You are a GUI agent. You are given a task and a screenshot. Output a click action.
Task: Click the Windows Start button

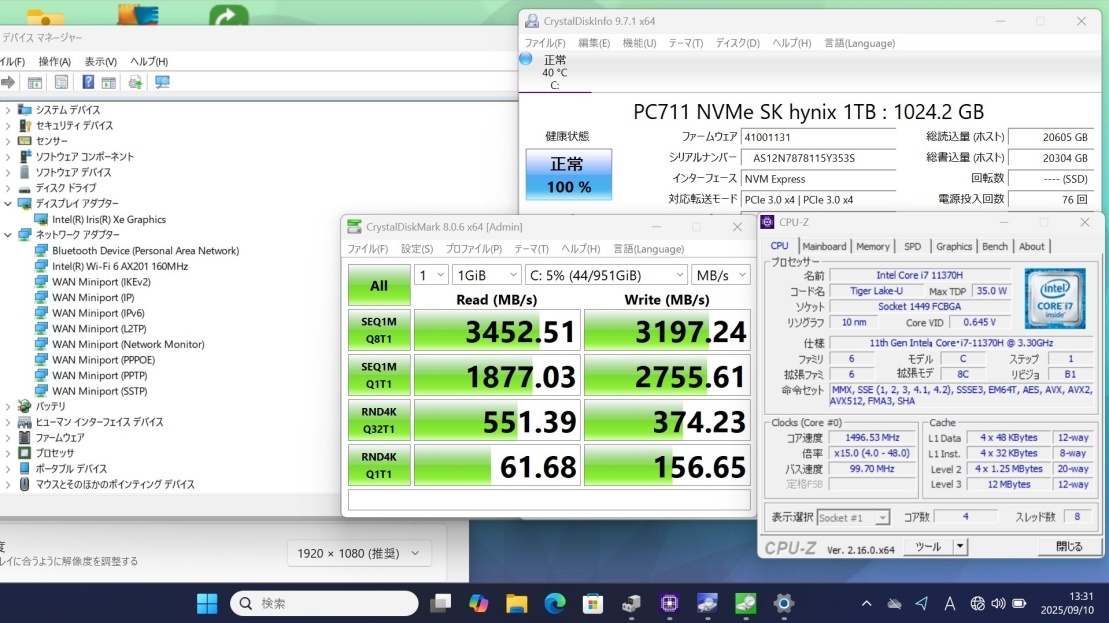click(207, 603)
